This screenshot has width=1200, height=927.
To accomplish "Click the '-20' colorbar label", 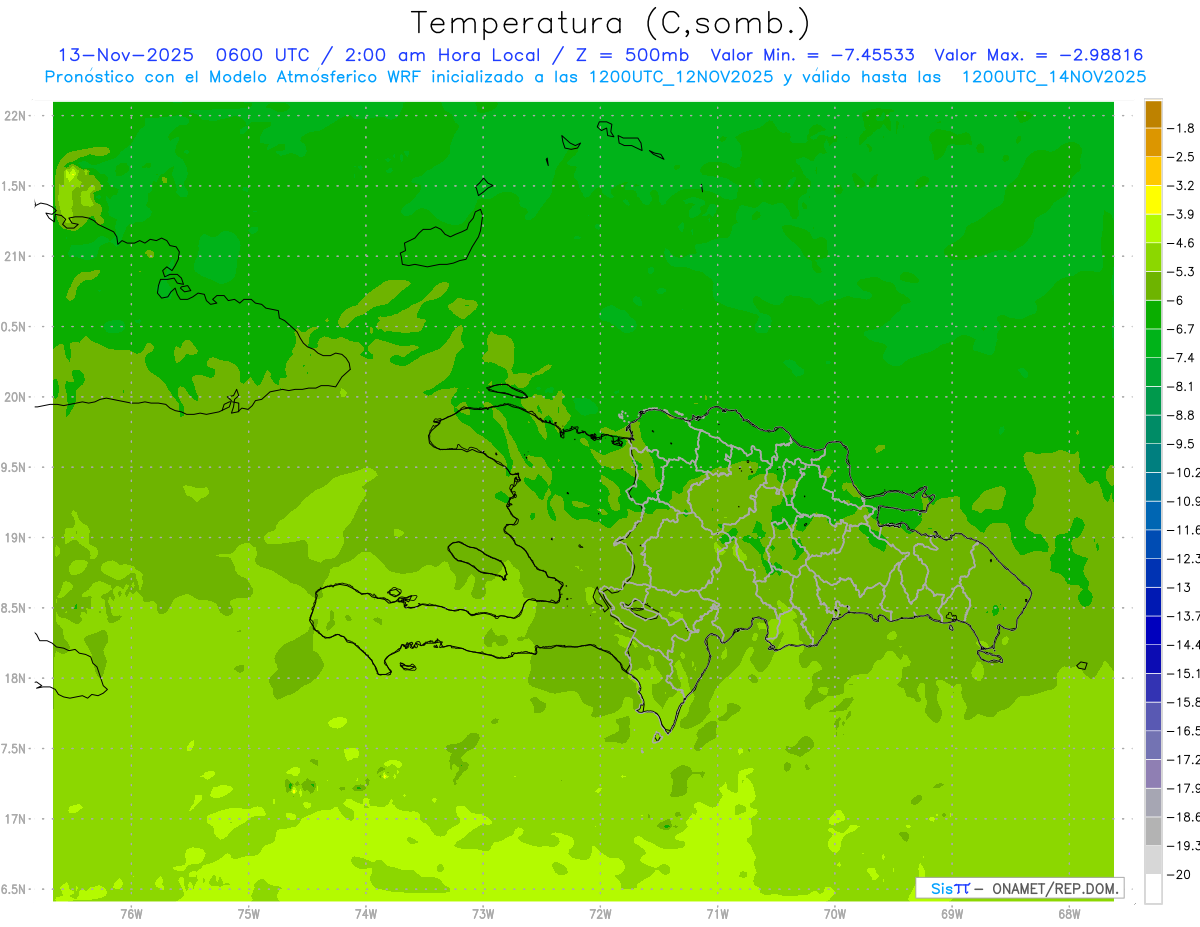I will 1179,875.
